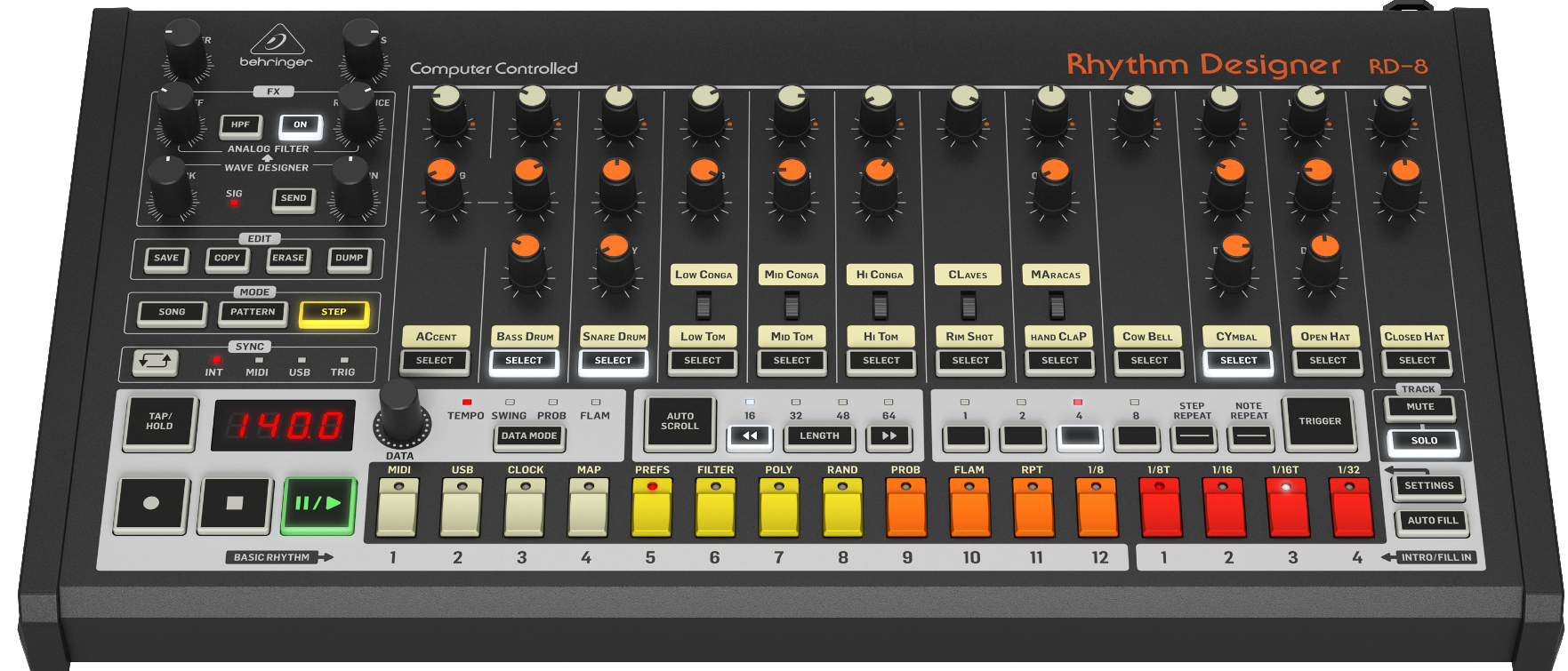
Task: Toggle step key 3 CLOCK
Action: [525, 507]
